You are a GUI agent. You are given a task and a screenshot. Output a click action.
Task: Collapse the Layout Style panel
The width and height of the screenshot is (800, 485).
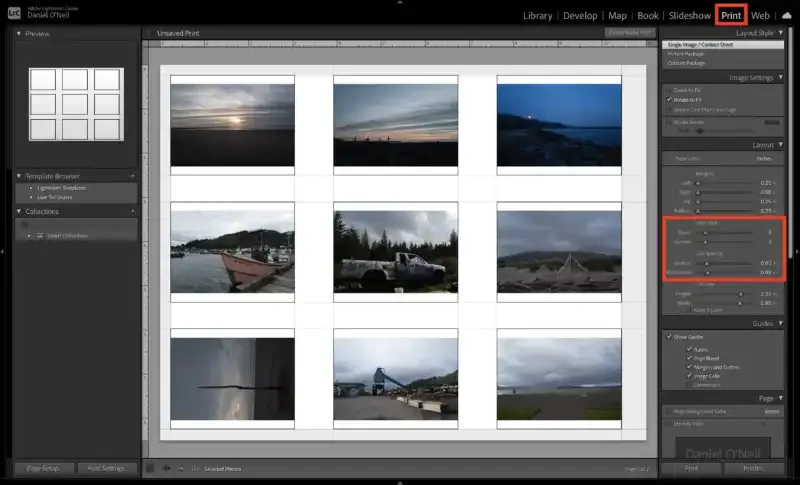tap(781, 33)
